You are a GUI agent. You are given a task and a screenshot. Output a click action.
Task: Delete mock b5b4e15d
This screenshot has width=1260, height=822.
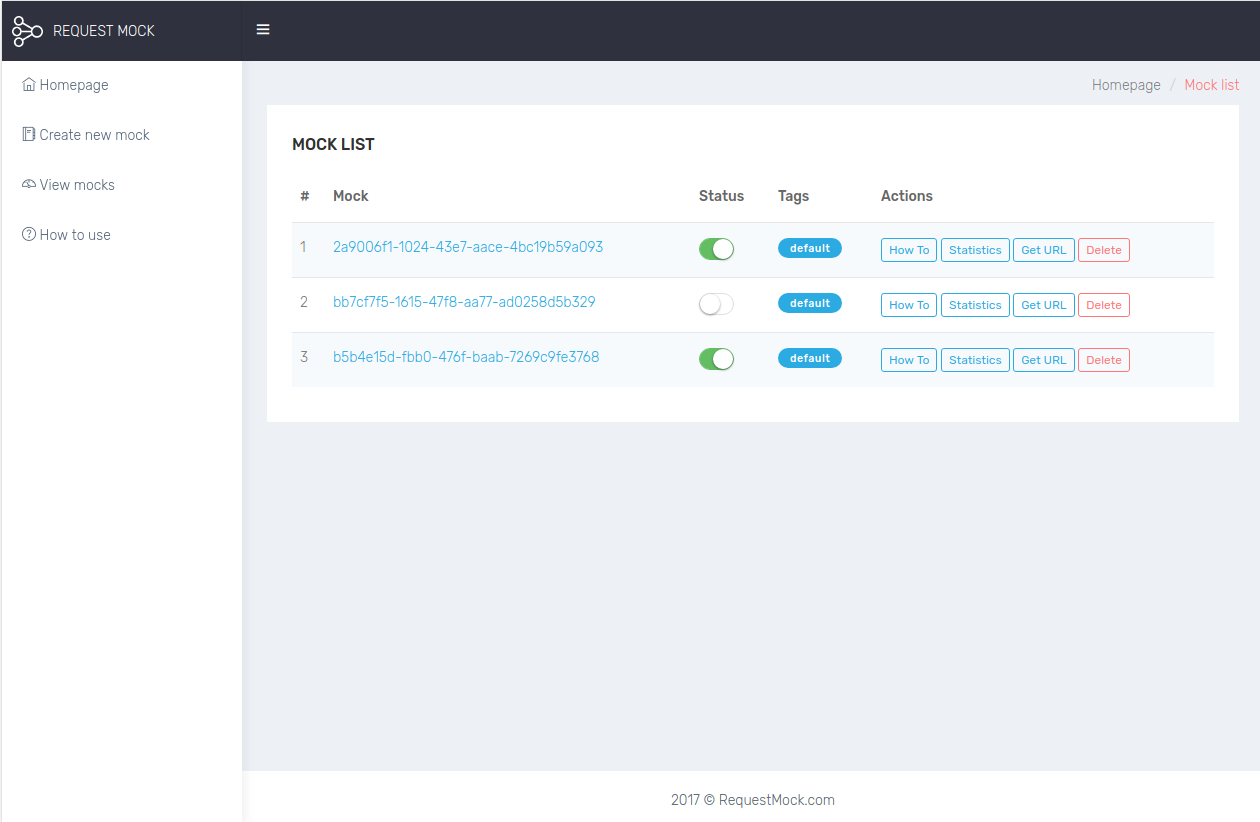point(1104,360)
